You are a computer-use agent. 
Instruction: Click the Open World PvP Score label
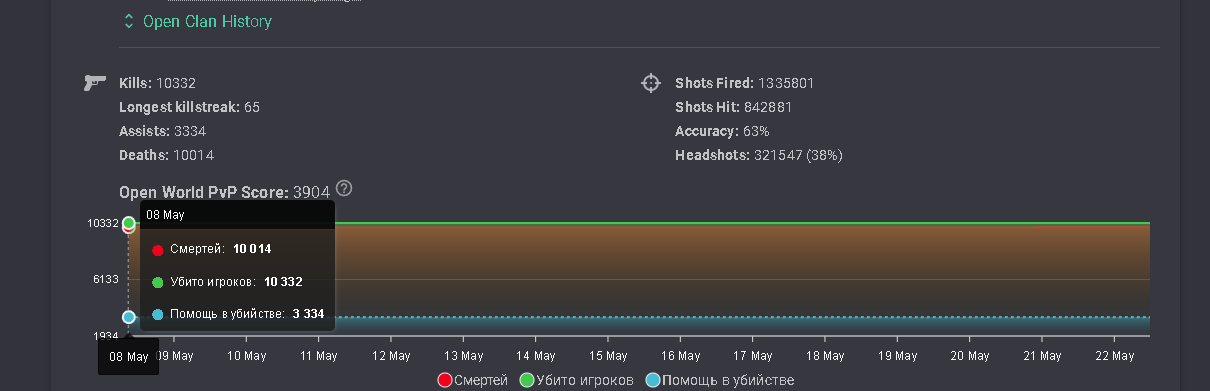point(204,192)
